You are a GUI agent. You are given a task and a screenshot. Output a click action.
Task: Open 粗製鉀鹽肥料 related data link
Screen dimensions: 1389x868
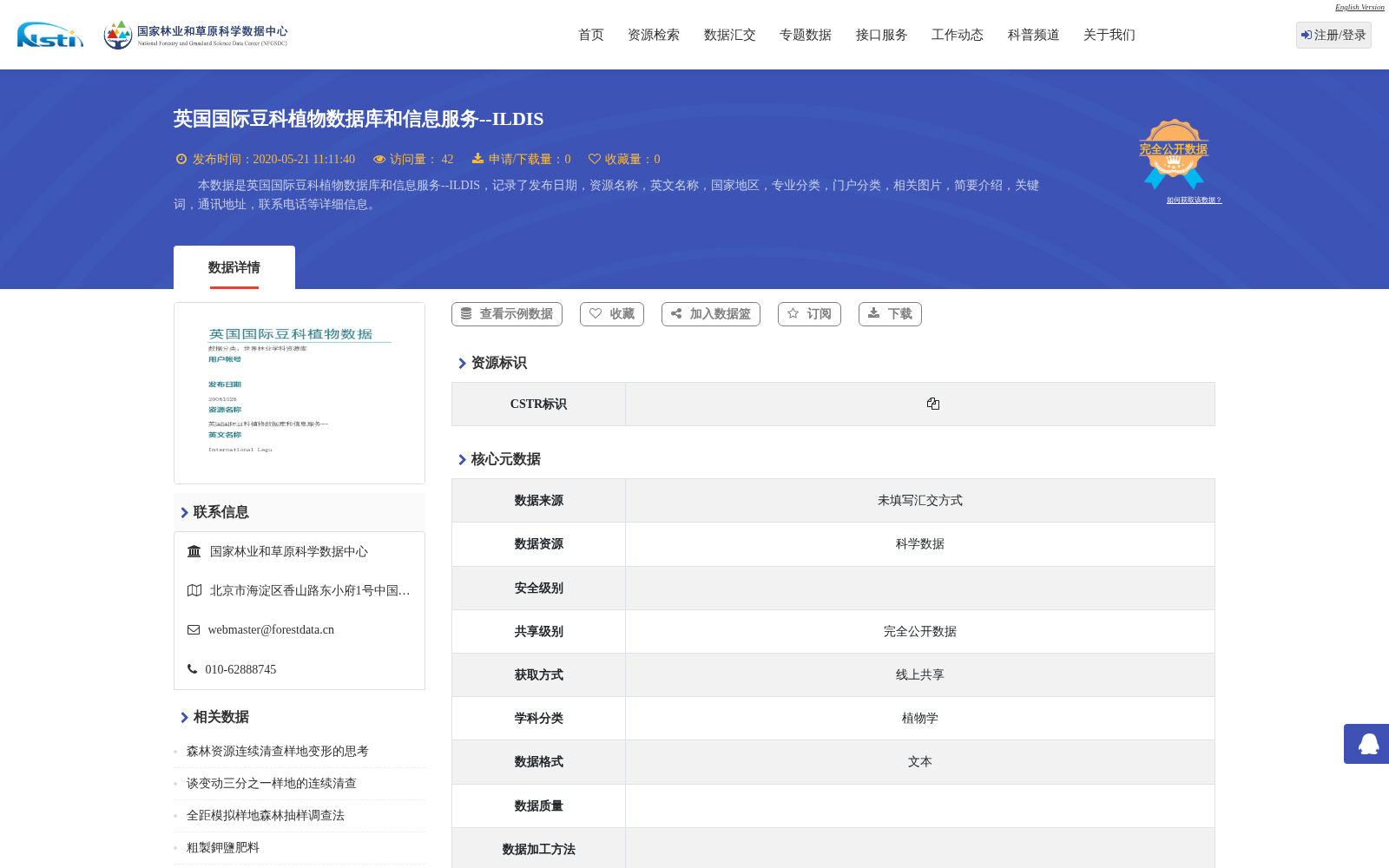[x=223, y=848]
